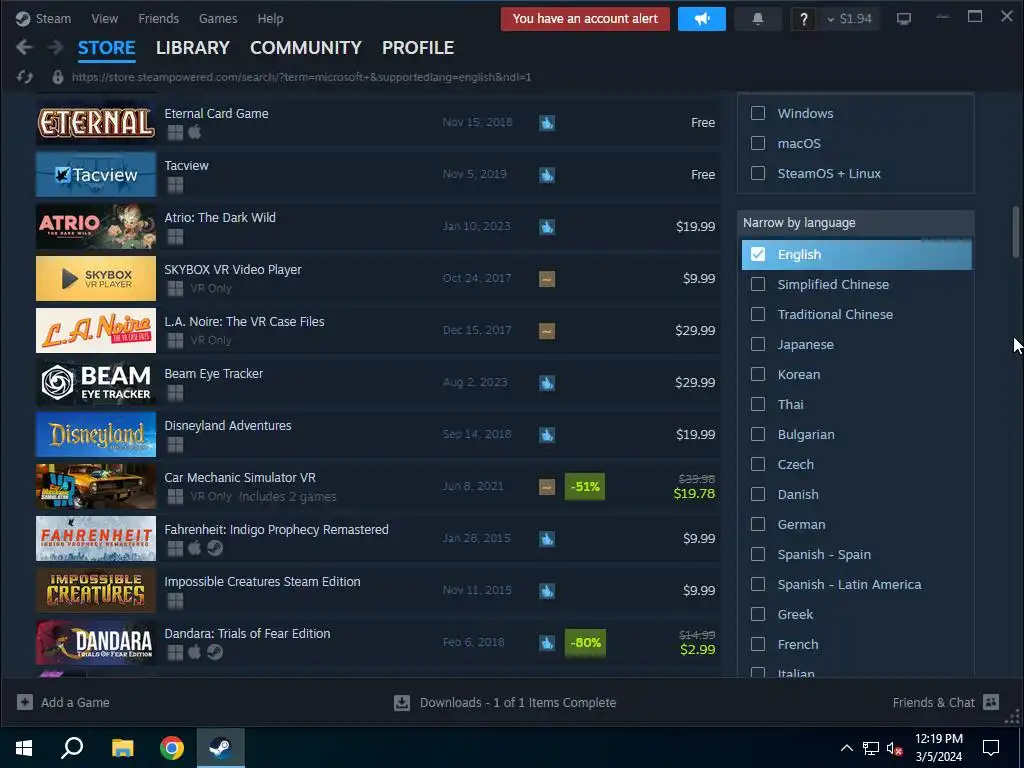The height and width of the screenshot is (768, 1024).
Task: Click the mixed review icon for SKYBOX VR
Action: pyautogui.click(x=547, y=279)
